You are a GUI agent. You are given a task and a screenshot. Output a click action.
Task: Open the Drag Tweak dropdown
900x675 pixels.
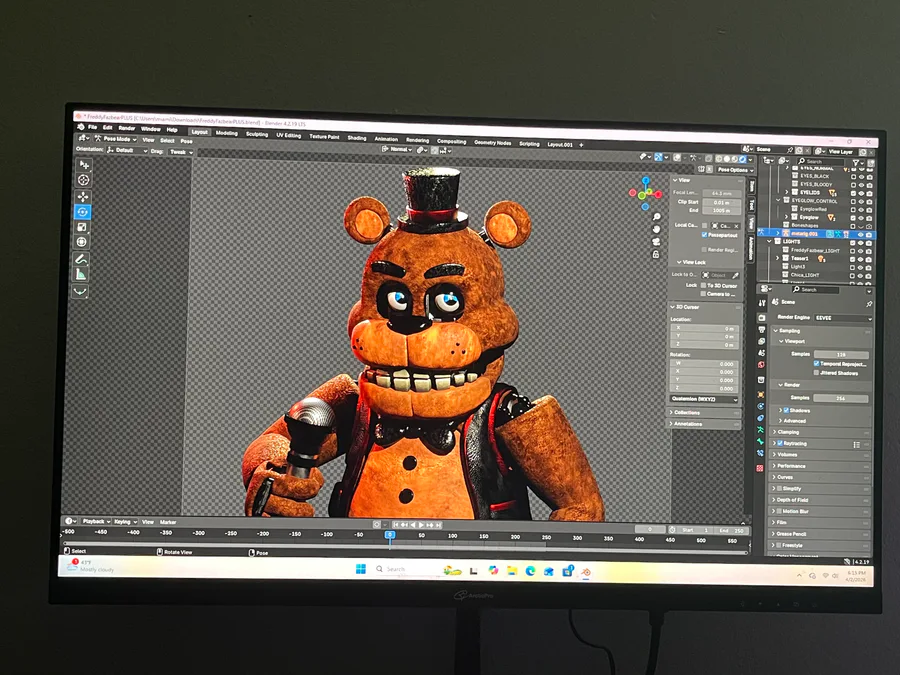(181, 152)
